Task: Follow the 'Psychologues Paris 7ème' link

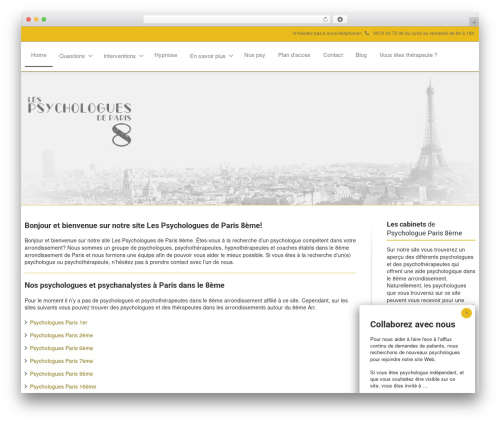Action: (x=61, y=361)
